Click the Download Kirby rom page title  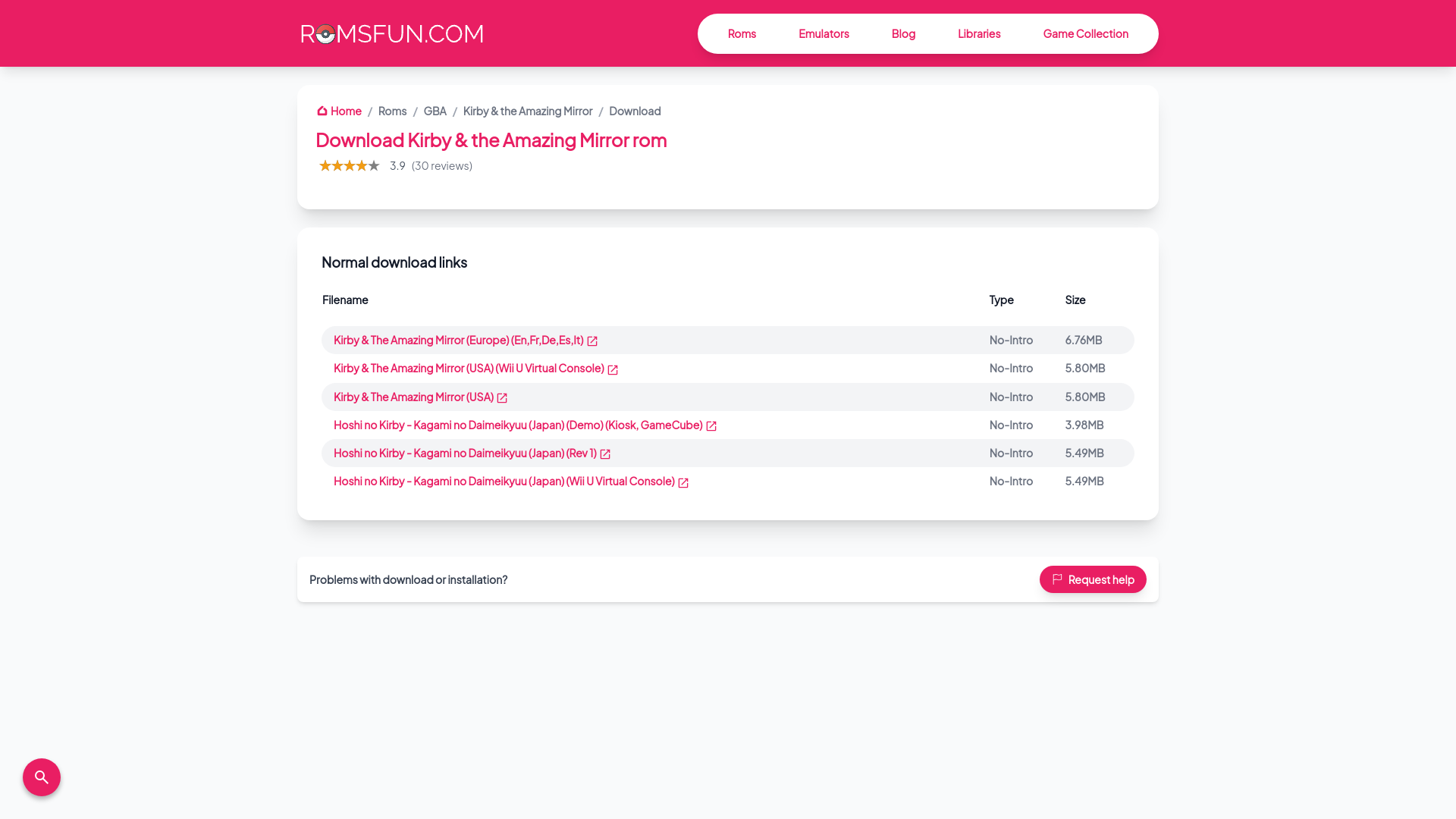tap(491, 140)
